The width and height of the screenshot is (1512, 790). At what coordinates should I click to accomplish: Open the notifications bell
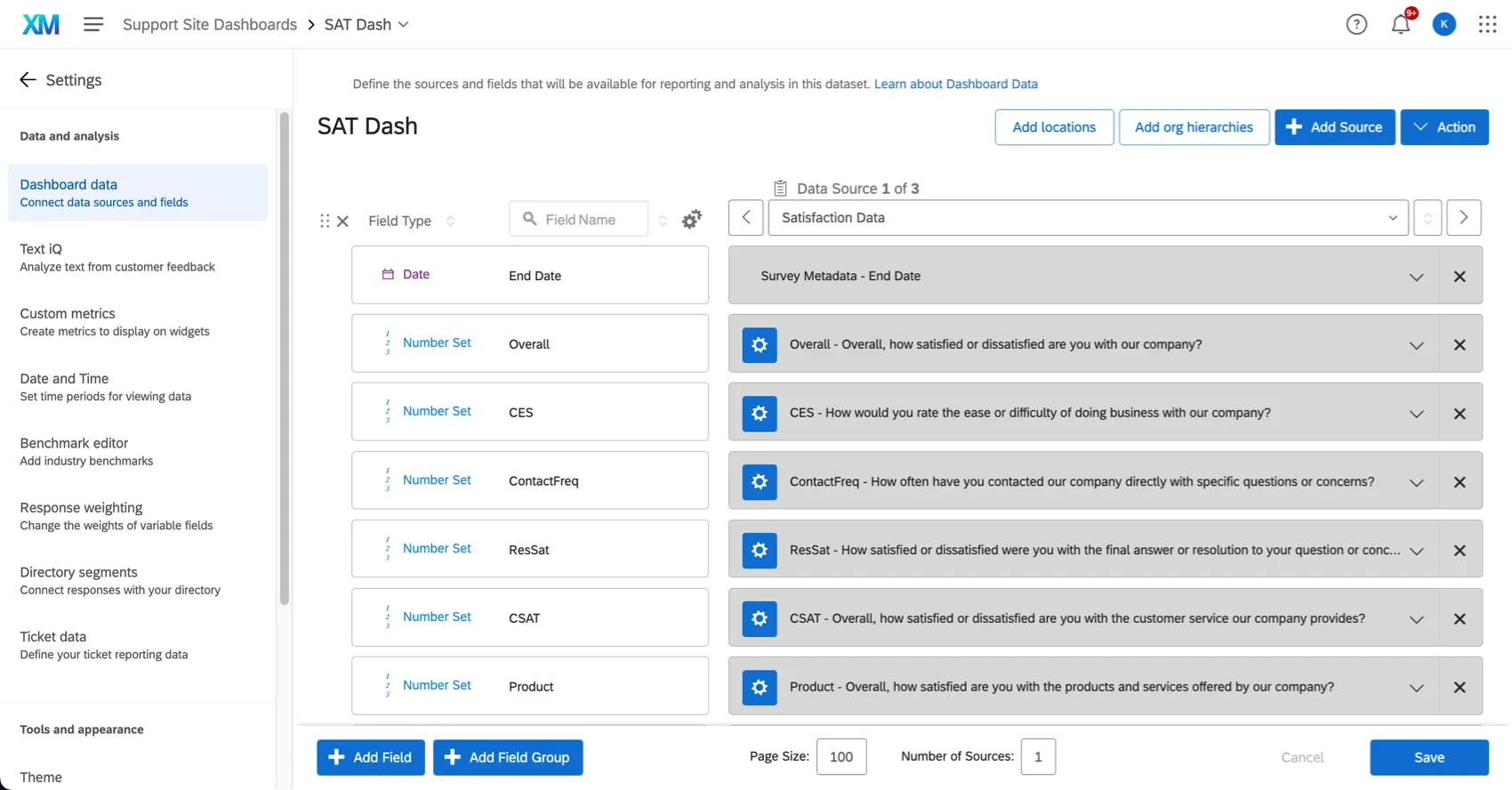pos(1401,24)
